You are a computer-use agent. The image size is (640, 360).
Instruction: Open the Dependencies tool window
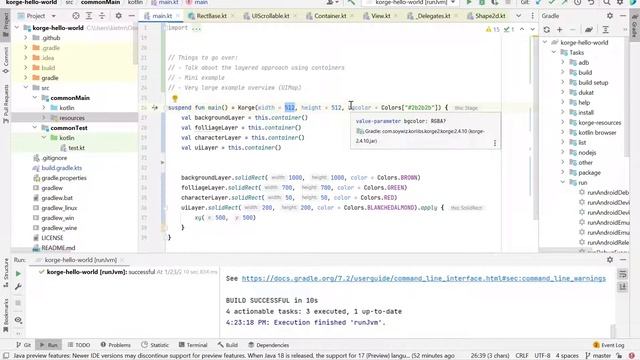click(269, 345)
